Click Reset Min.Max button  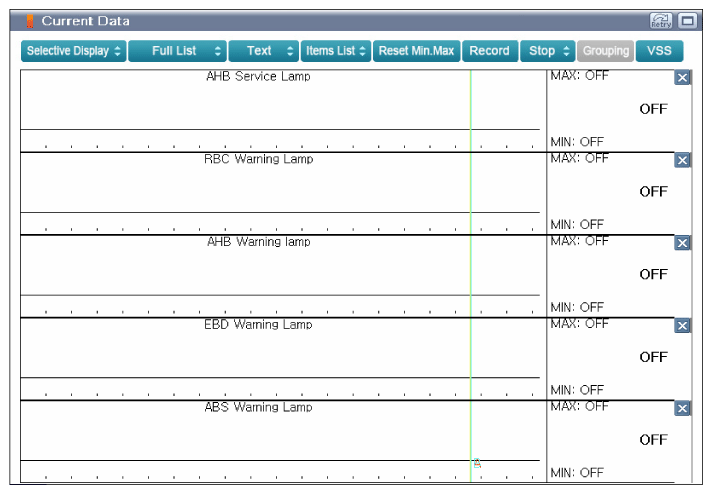pyautogui.click(x=416, y=51)
